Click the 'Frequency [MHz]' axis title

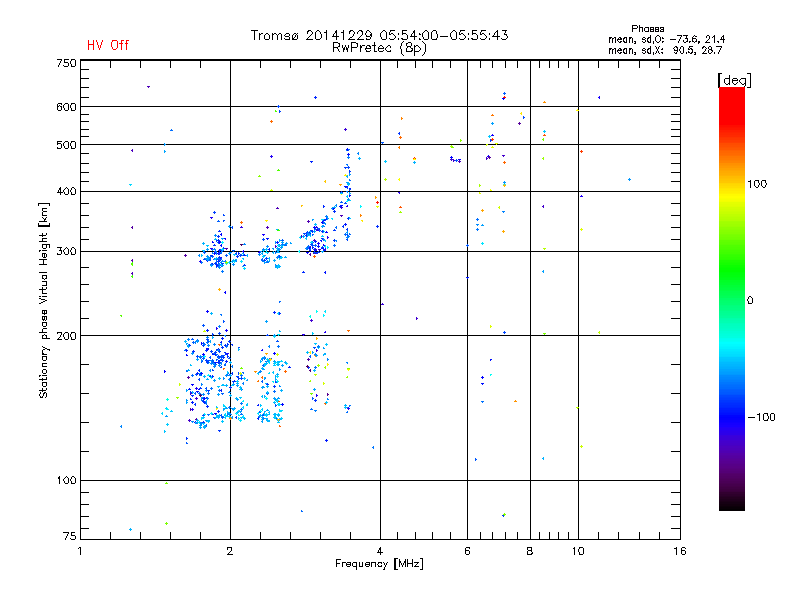point(379,564)
